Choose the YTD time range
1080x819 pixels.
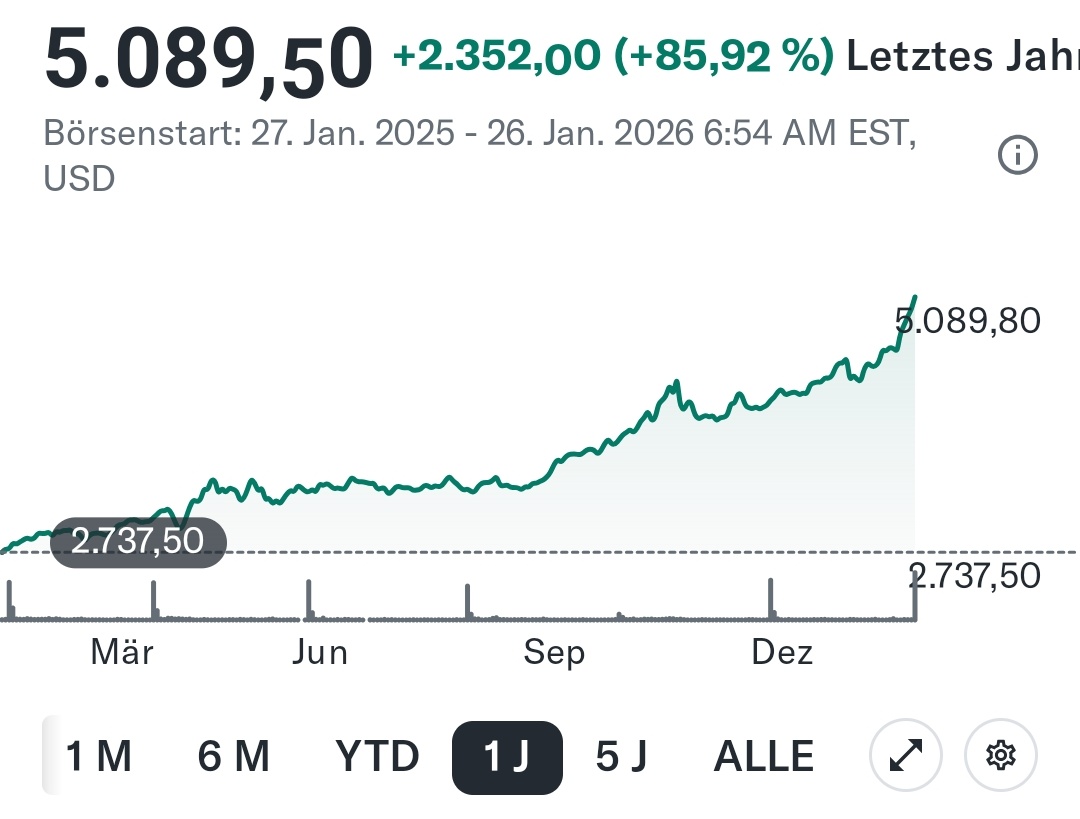point(377,757)
